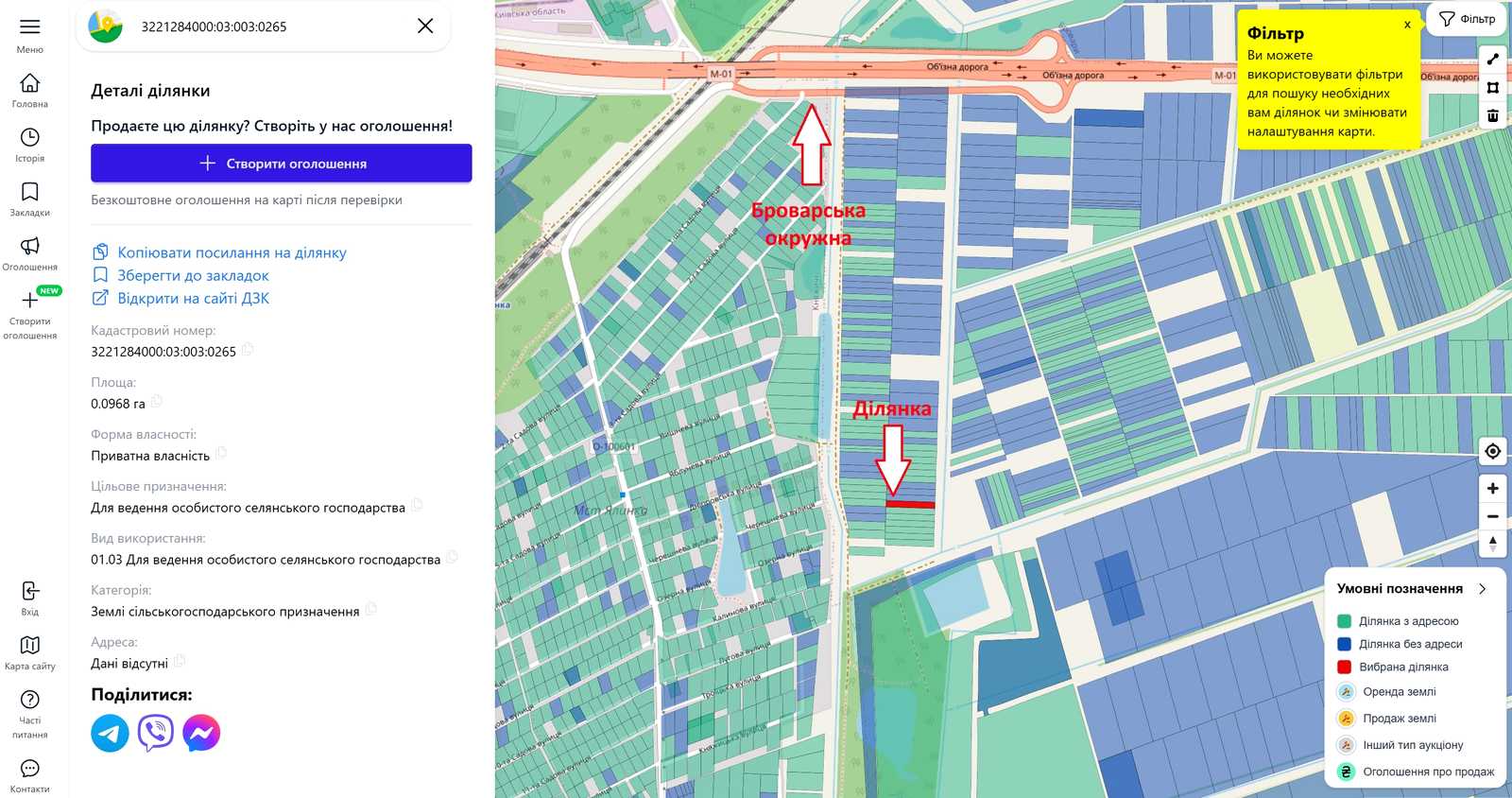The height and width of the screenshot is (798, 1512).
Task: Copy the Цільове призначення value
Action: click(x=417, y=506)
